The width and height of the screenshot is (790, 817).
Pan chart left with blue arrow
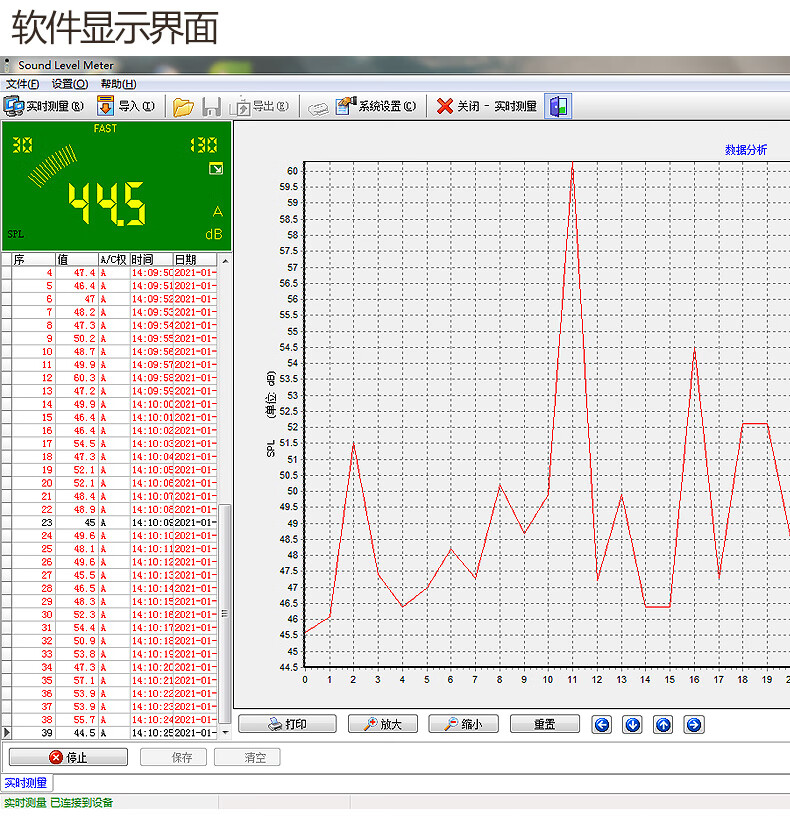click(x=602, y=724)
